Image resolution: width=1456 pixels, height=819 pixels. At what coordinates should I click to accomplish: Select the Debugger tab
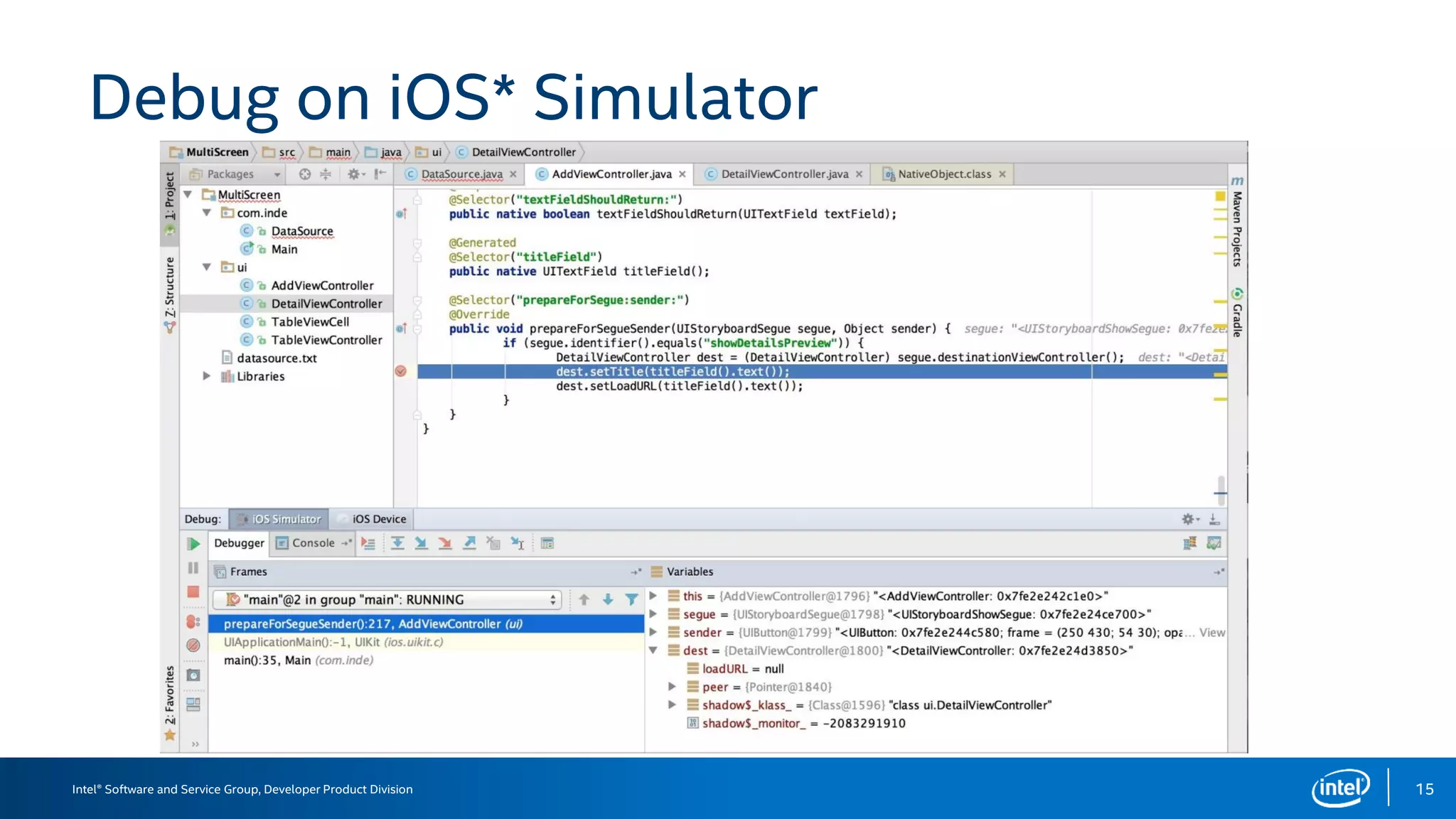239,543
